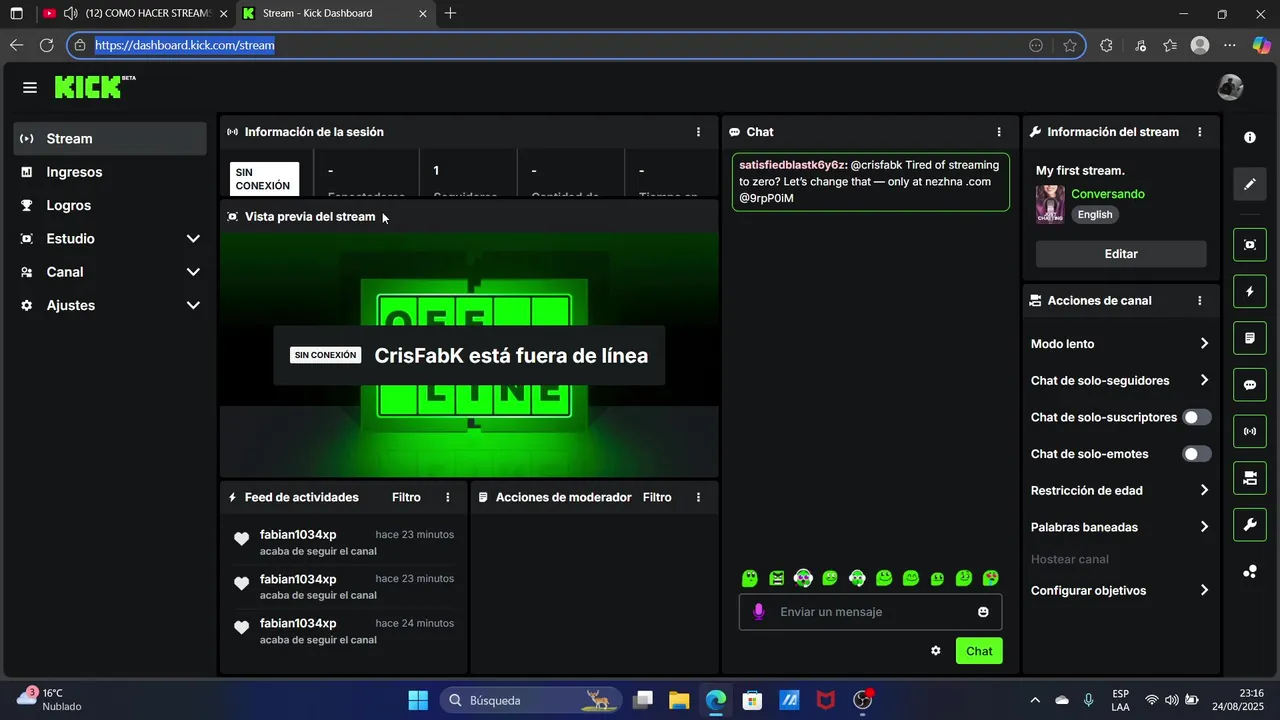
Task: Click the Editar button in stream info
Action: point(1121,254)
